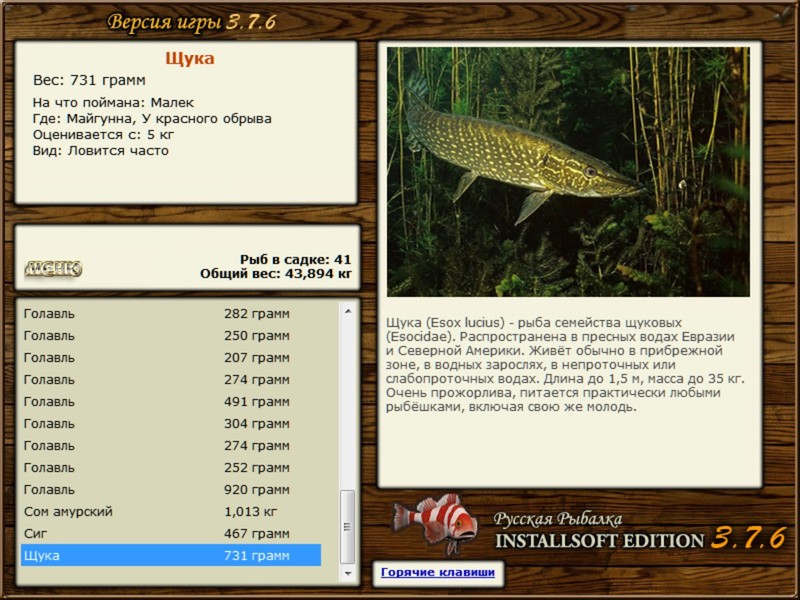Click the Русская Рыбалка title text
This screenshot has height=600, width=800.
[558, 519]
